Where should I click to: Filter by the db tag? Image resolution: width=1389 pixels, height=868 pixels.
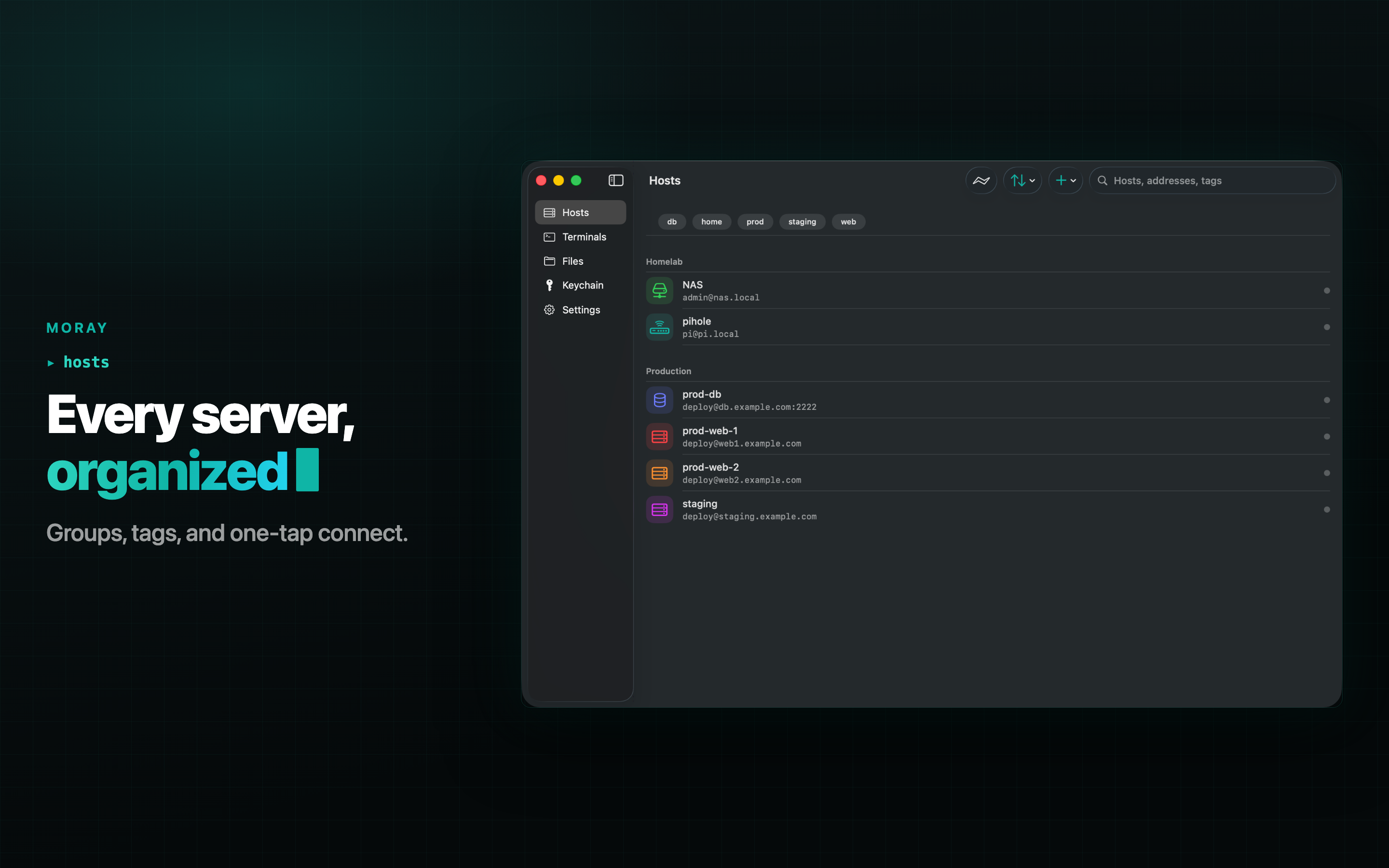[671, 222]
